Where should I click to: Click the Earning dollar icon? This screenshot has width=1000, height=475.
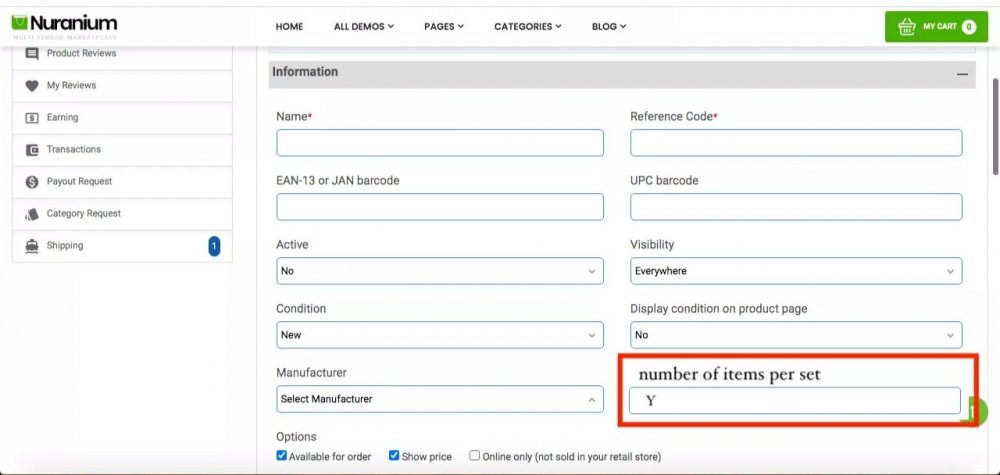tap(32, 118)
